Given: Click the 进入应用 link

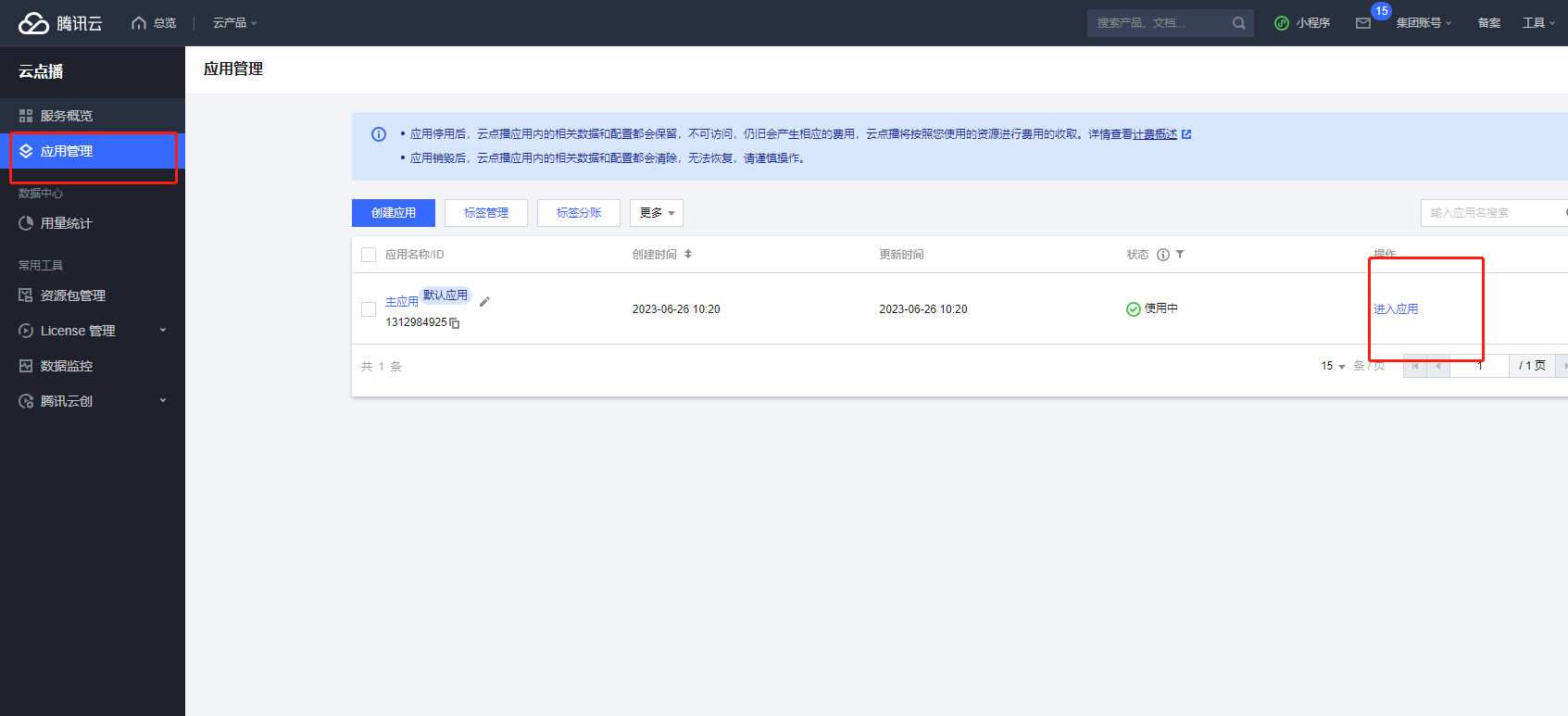Looking at the screenshot, I should (x=1396, y=309).
